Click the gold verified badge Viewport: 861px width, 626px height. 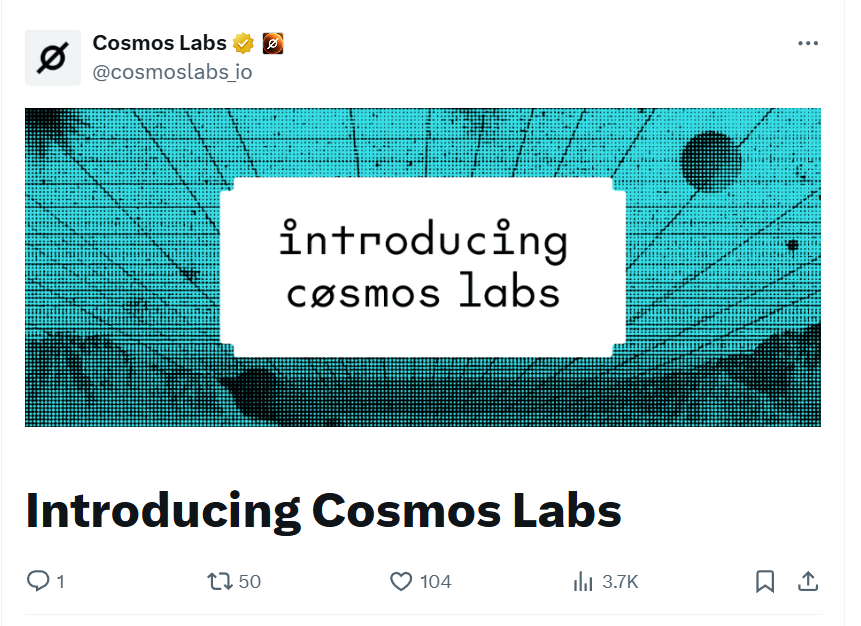[x=243, y=43]
